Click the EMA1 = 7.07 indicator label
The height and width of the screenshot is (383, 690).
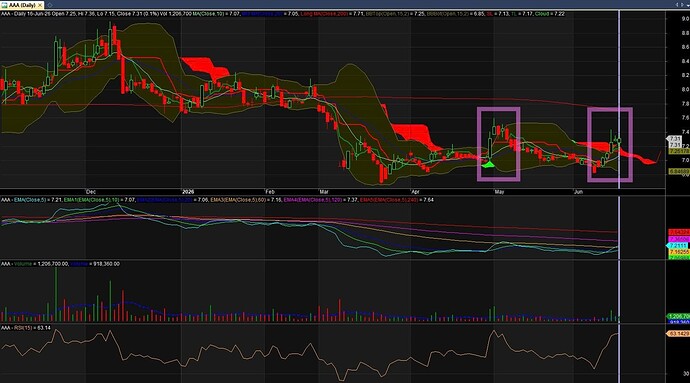pos(100,200)
